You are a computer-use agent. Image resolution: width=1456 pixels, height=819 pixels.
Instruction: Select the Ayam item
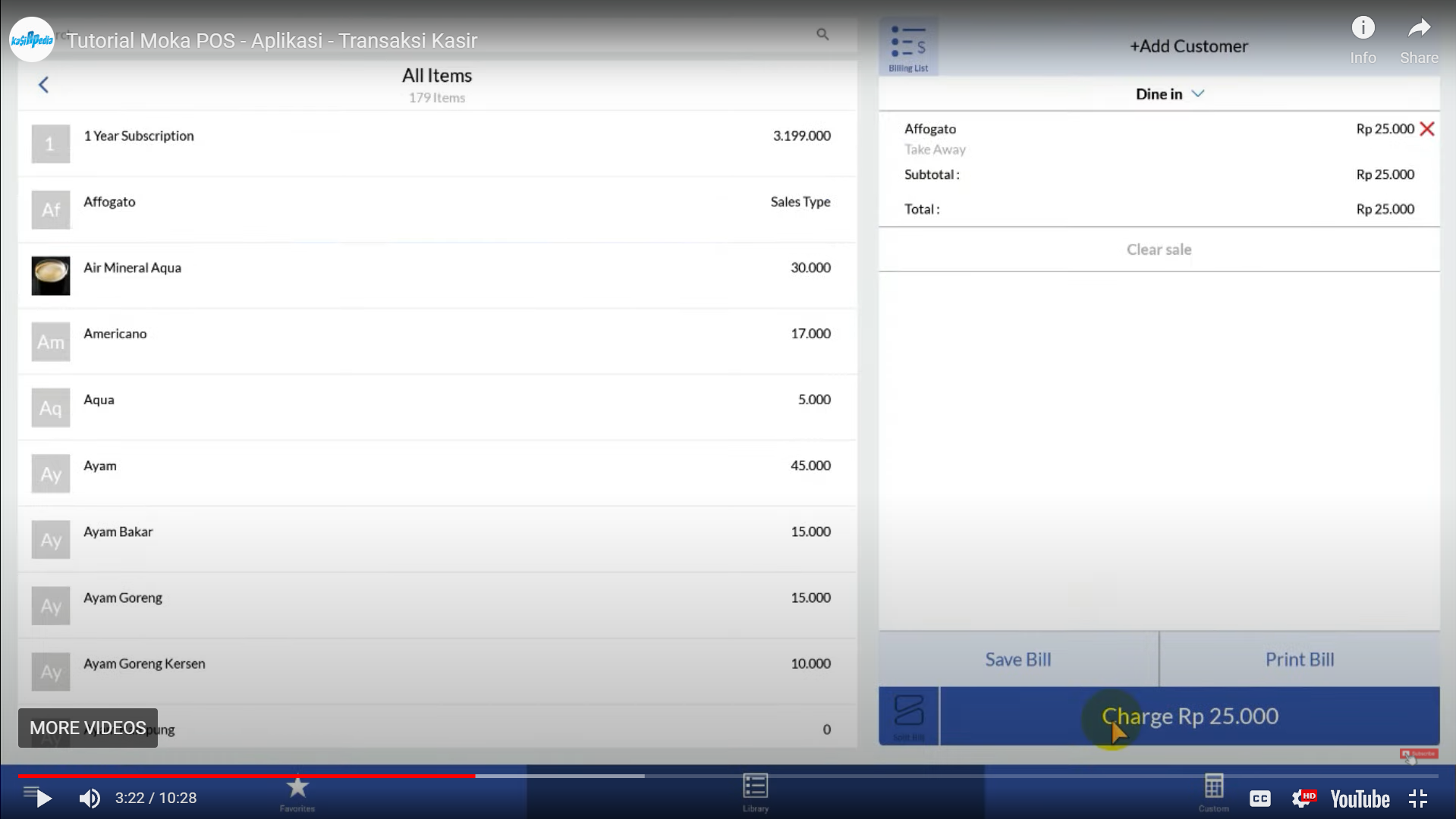(437, 474)
